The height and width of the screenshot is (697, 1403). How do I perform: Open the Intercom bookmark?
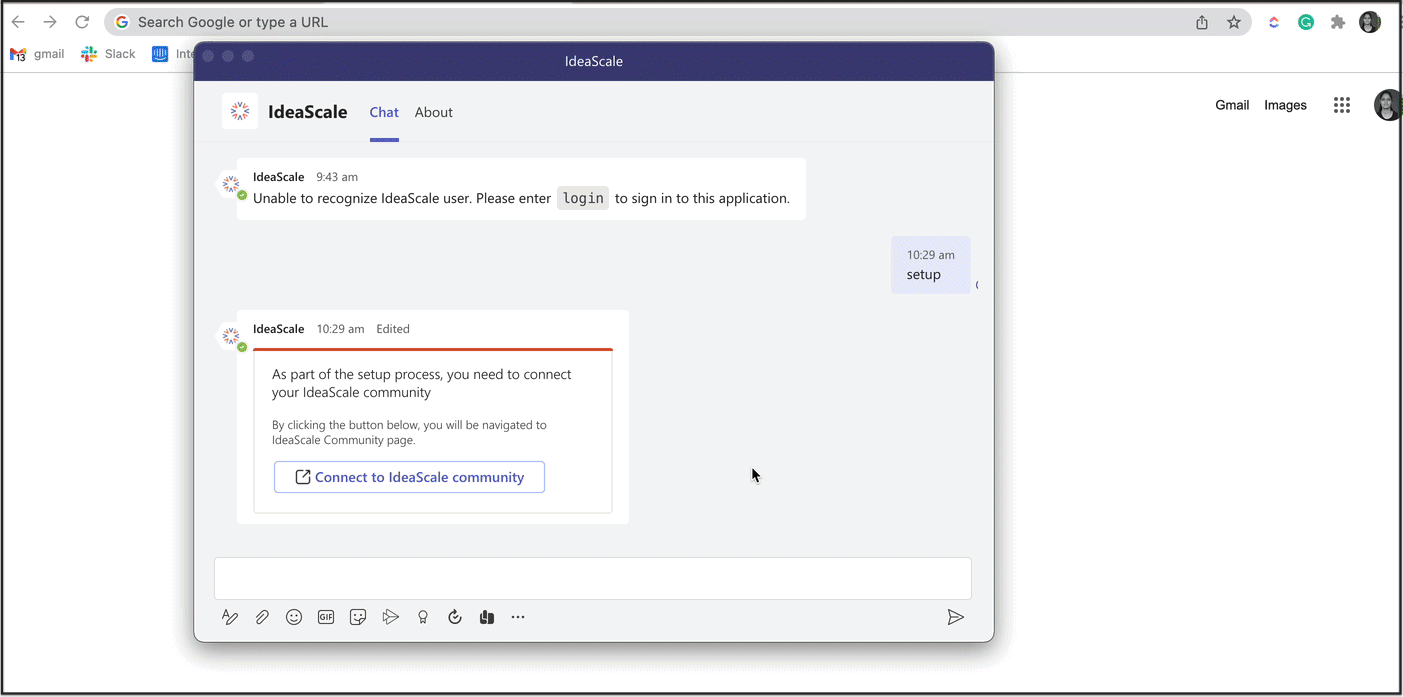tap(173, 54)
